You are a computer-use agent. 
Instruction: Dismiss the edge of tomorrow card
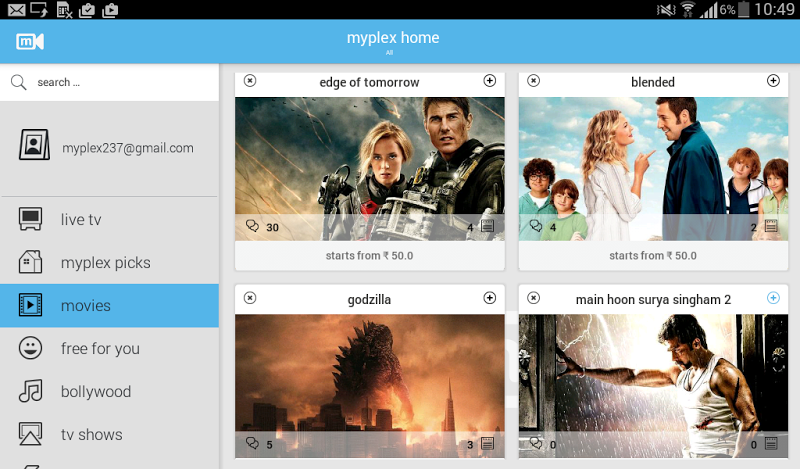coord(250,81)
